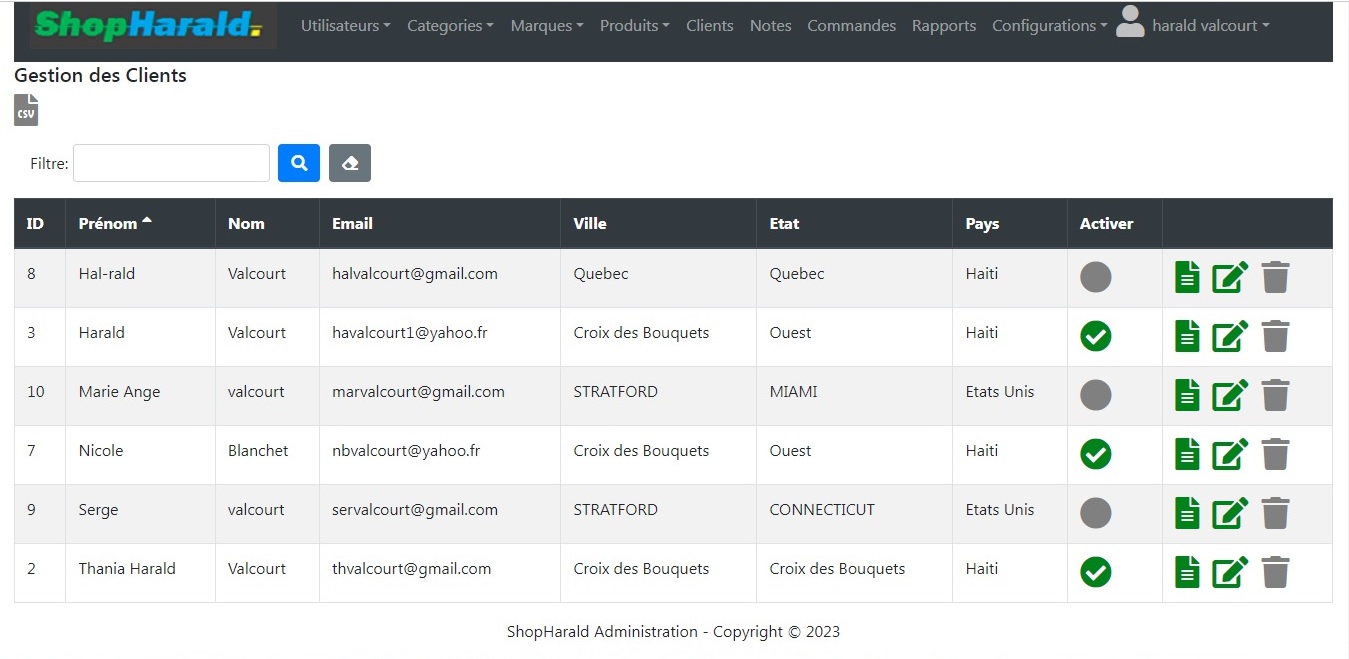Screen dimensions: 1349x659
Task: Sort the table by Prénom column
Action: tap(108, 224)
